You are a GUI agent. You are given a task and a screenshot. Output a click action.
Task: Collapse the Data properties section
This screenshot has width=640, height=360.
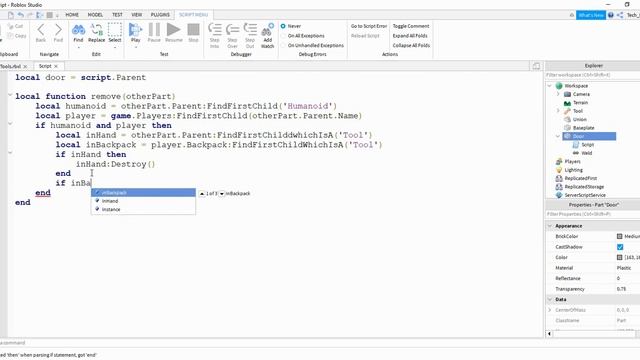tap(550, 299)
